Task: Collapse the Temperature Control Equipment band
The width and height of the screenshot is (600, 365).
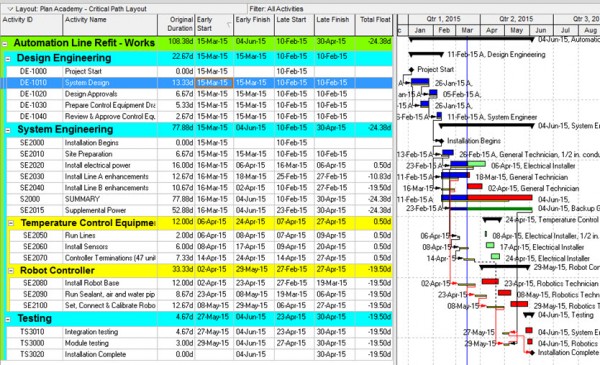Action: coord(11,223)
